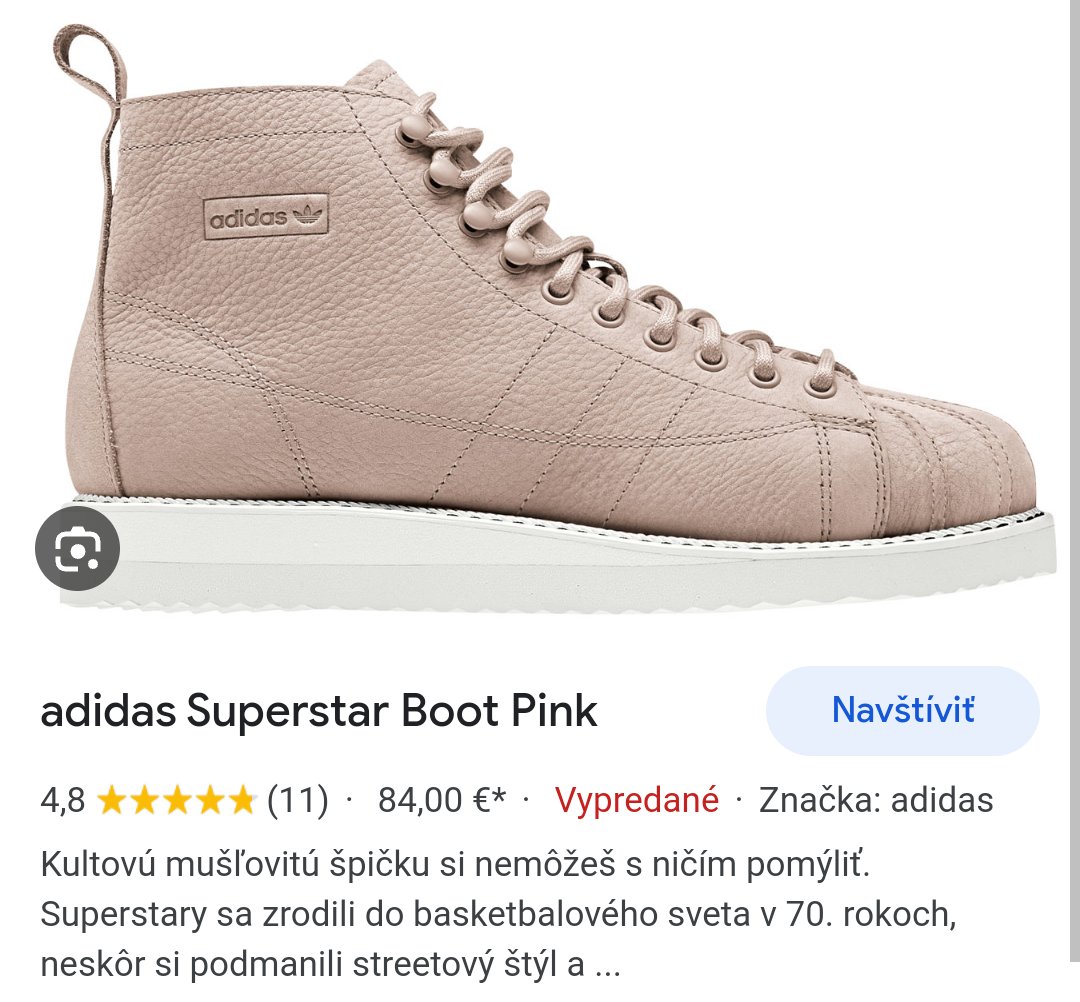1080x1002 pixels.
Task: Click the first gold star in the rating
Action: pyautogui.click(x=111, y=800)
